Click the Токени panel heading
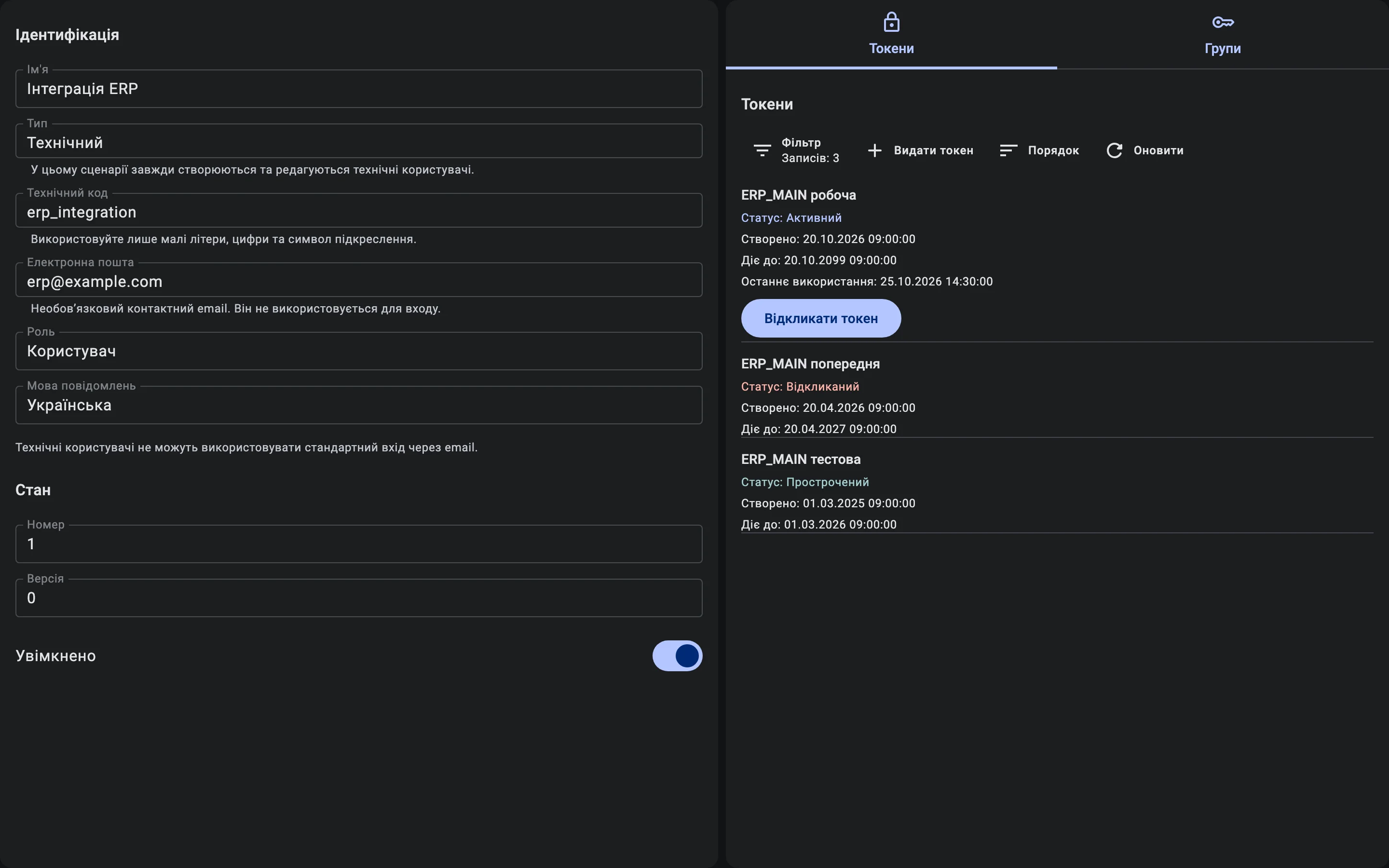The height and width of the screenshot is (868, 1389). (x=767, y=105)
